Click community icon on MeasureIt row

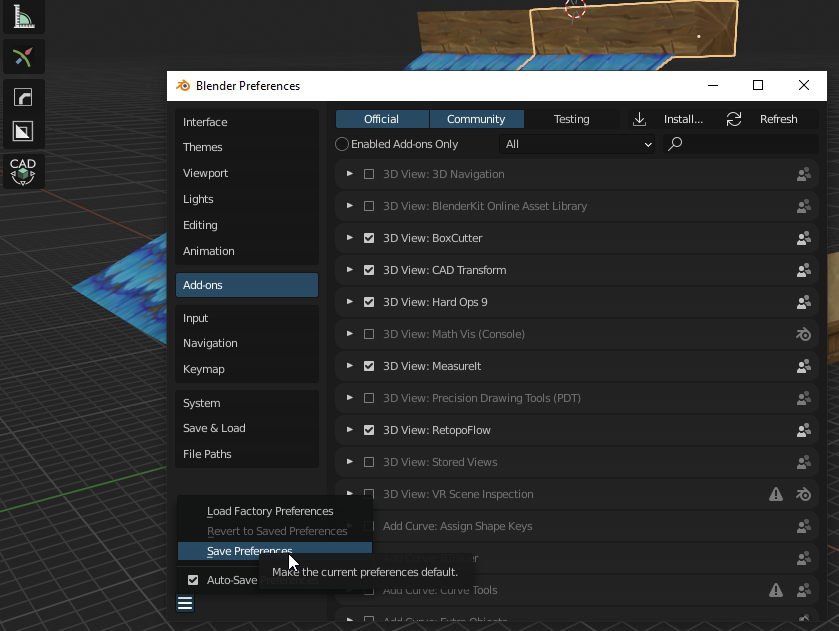click(x=804, y=367)
